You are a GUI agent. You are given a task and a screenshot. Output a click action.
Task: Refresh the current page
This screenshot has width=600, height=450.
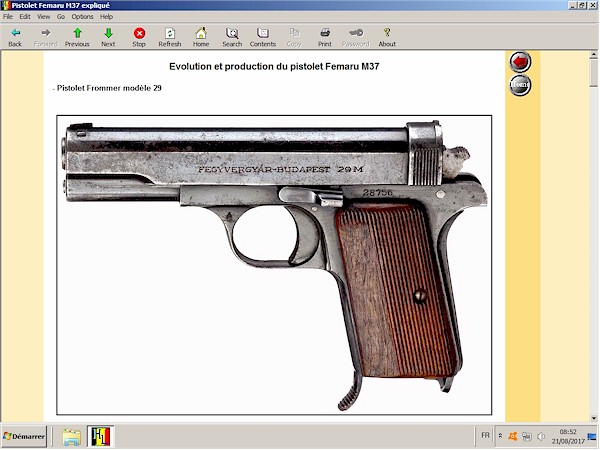coord(170,37)
